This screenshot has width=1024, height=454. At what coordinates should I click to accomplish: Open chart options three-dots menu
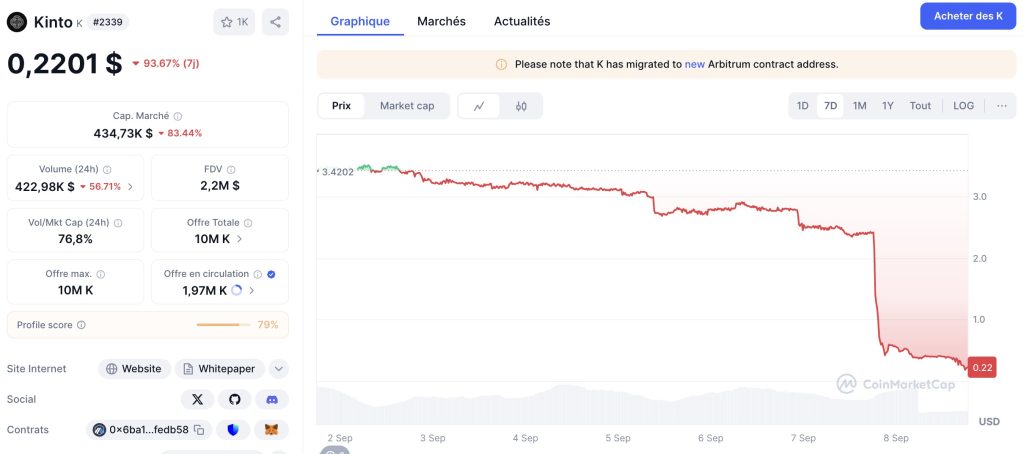[x=1001, y=106]
